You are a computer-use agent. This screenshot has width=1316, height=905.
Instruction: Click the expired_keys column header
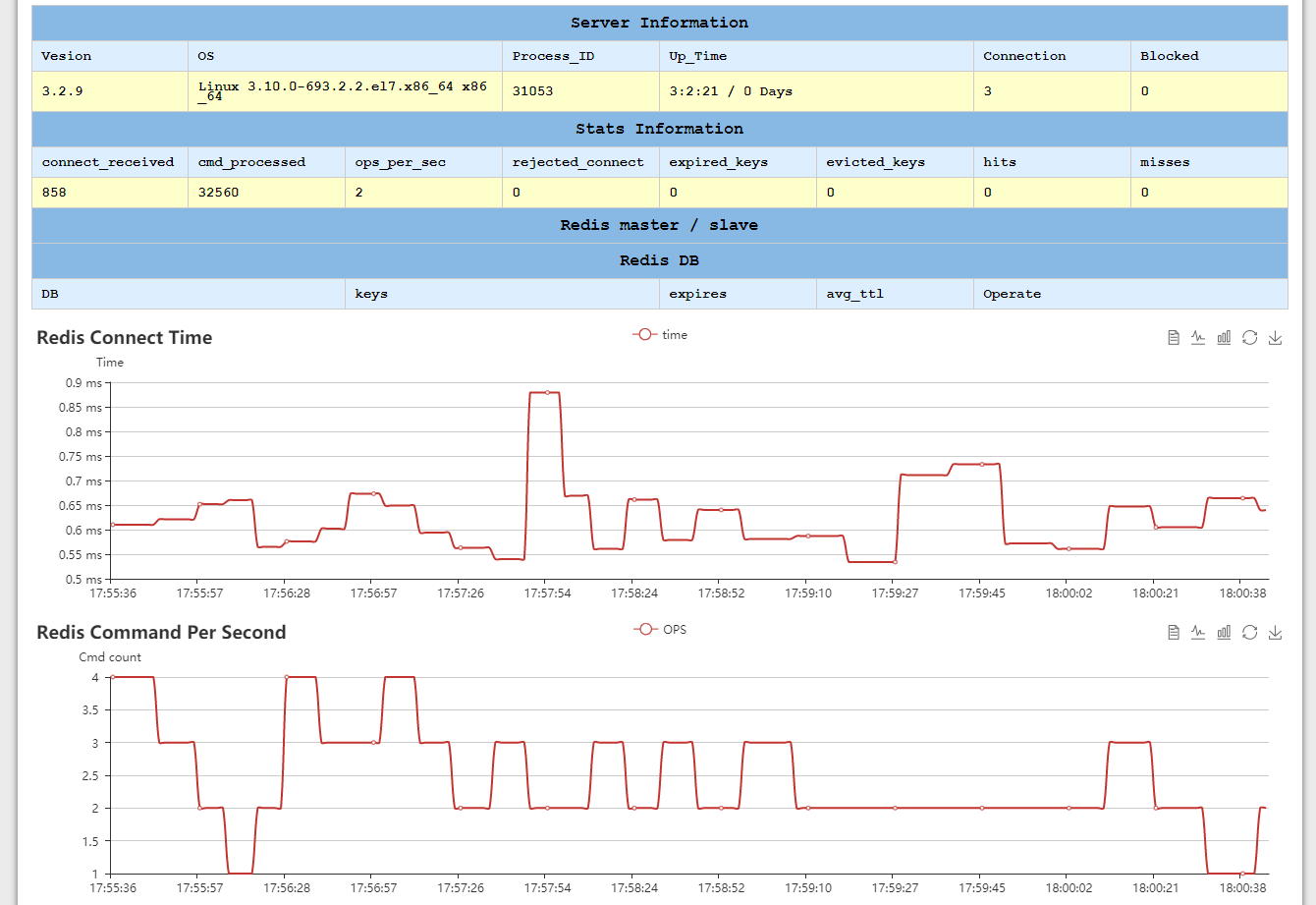pyautogui.click(x=738, y=162)
